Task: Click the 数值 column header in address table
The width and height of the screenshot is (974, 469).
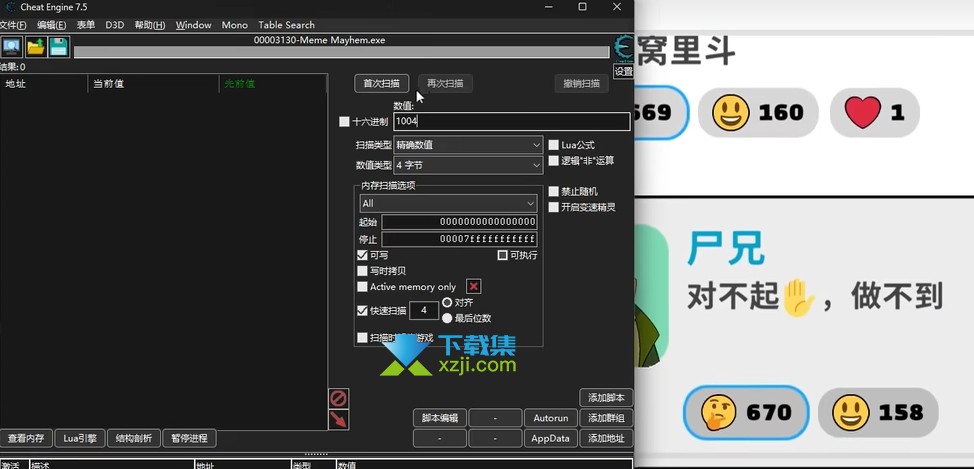Action: click(485, 465)
